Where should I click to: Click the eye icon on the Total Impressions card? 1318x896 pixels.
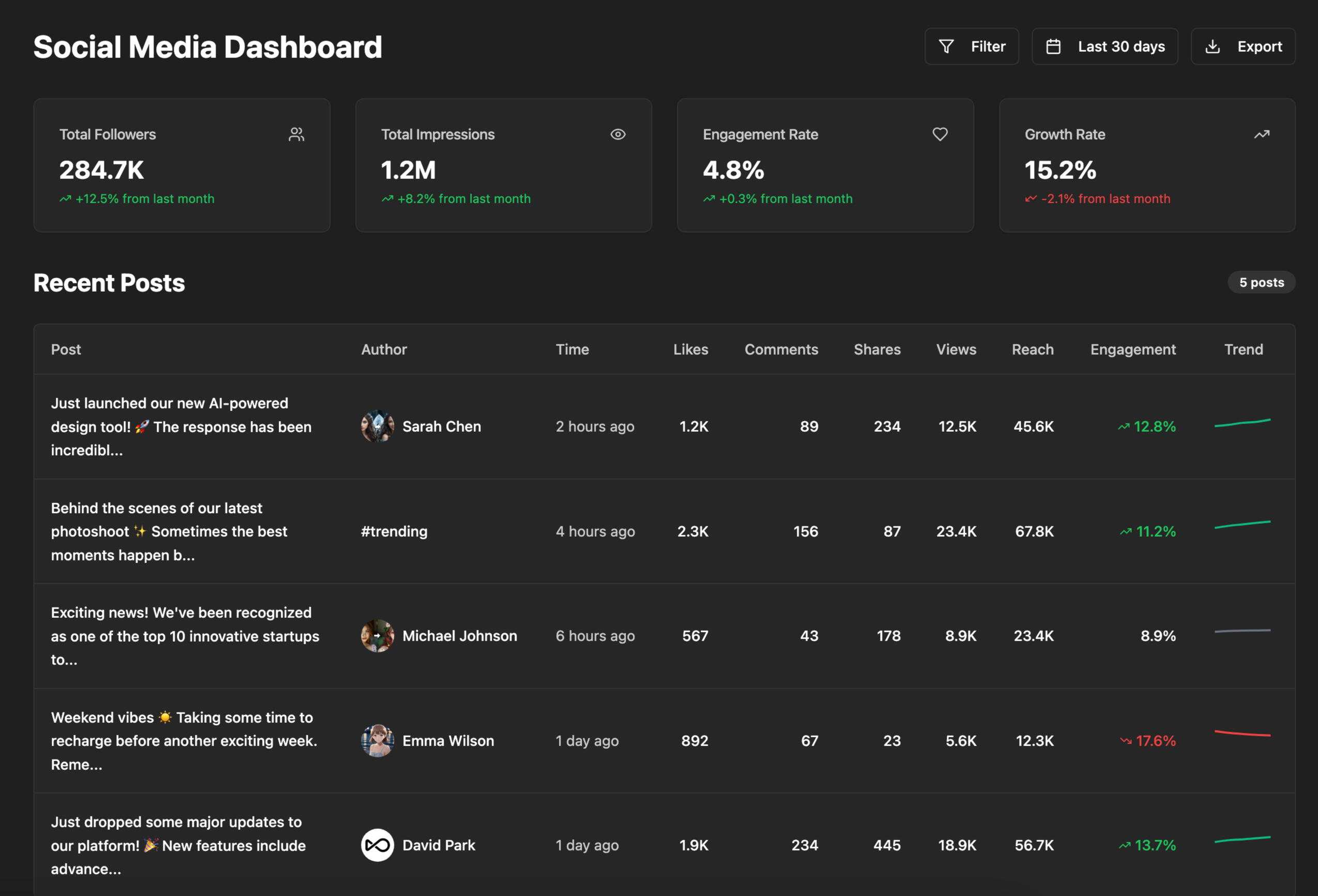[x=617, y=134]
